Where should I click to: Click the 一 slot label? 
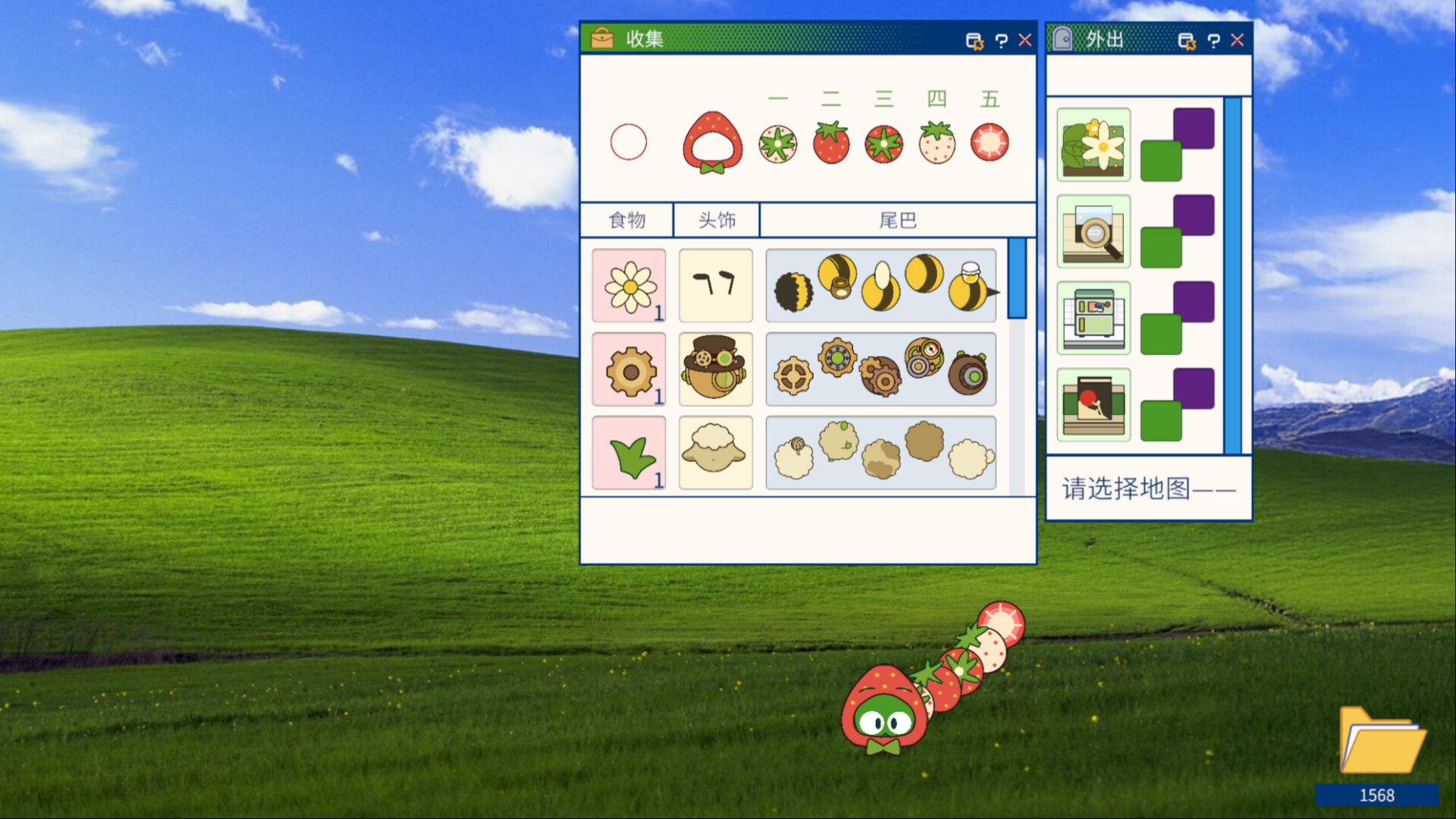pyautogui.click(x=778, y=99)
